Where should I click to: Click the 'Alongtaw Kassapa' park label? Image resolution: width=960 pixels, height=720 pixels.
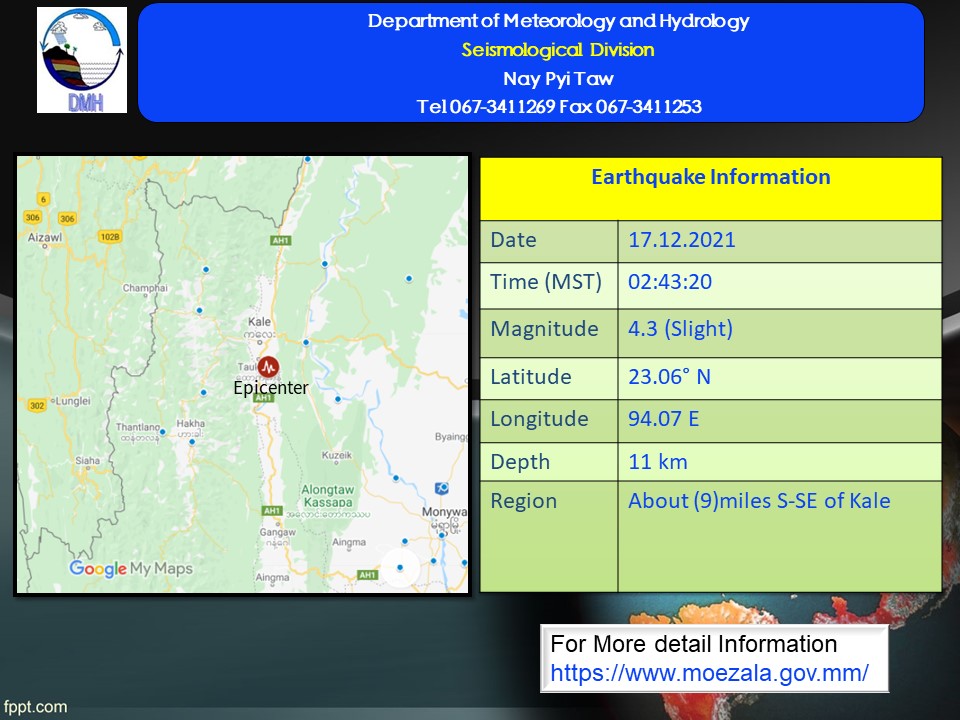(328, 496)
